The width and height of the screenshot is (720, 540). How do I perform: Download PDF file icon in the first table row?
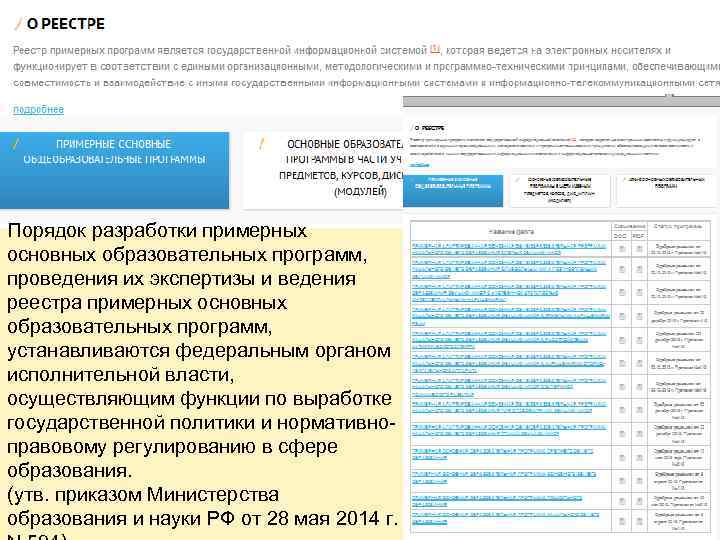tap(639, 249)
